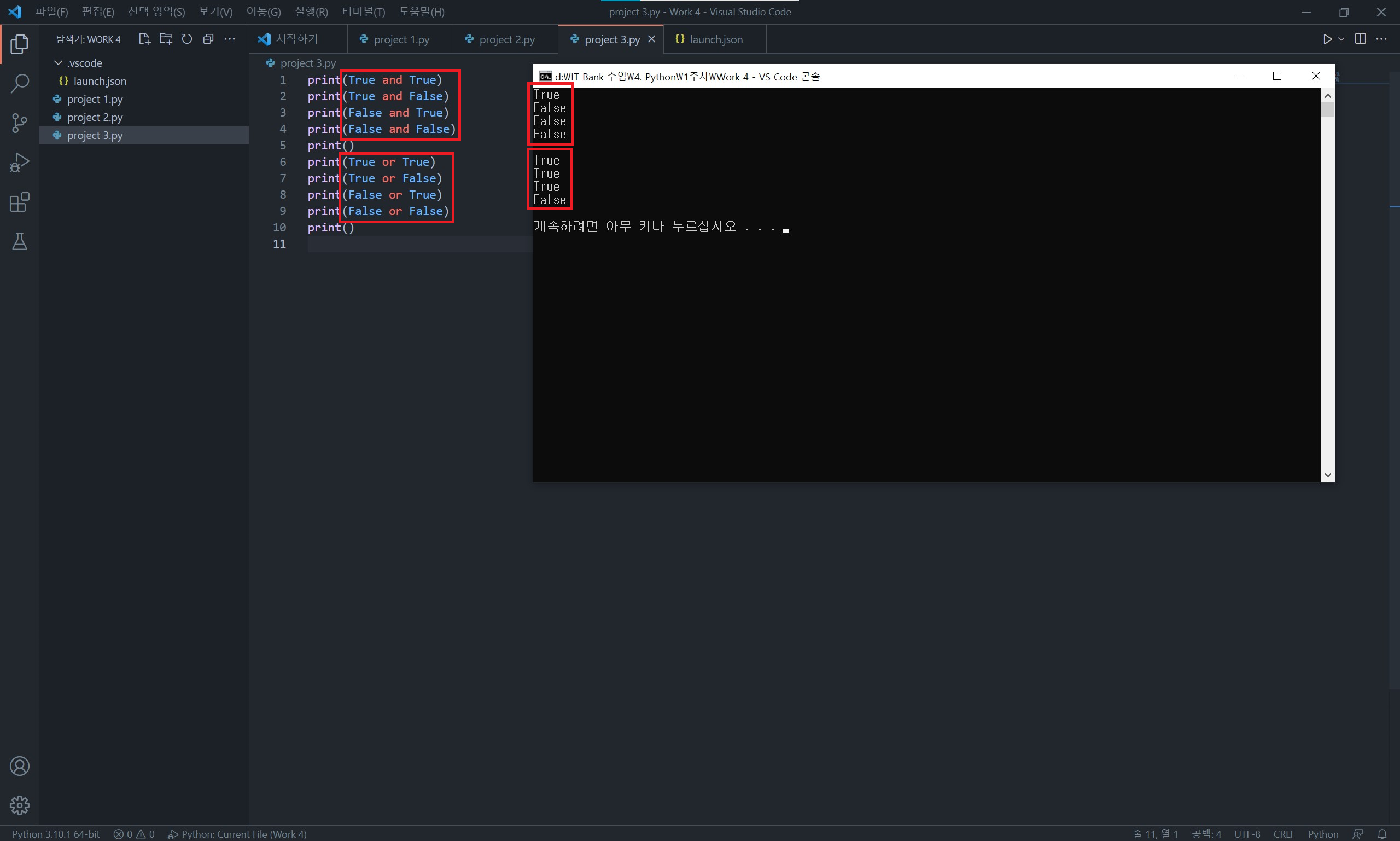Open the 터미널(T) menu

(x=363, y=12)
